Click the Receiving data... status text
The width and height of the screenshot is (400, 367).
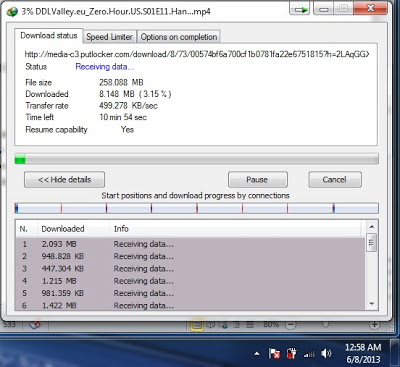pos(104,67)
